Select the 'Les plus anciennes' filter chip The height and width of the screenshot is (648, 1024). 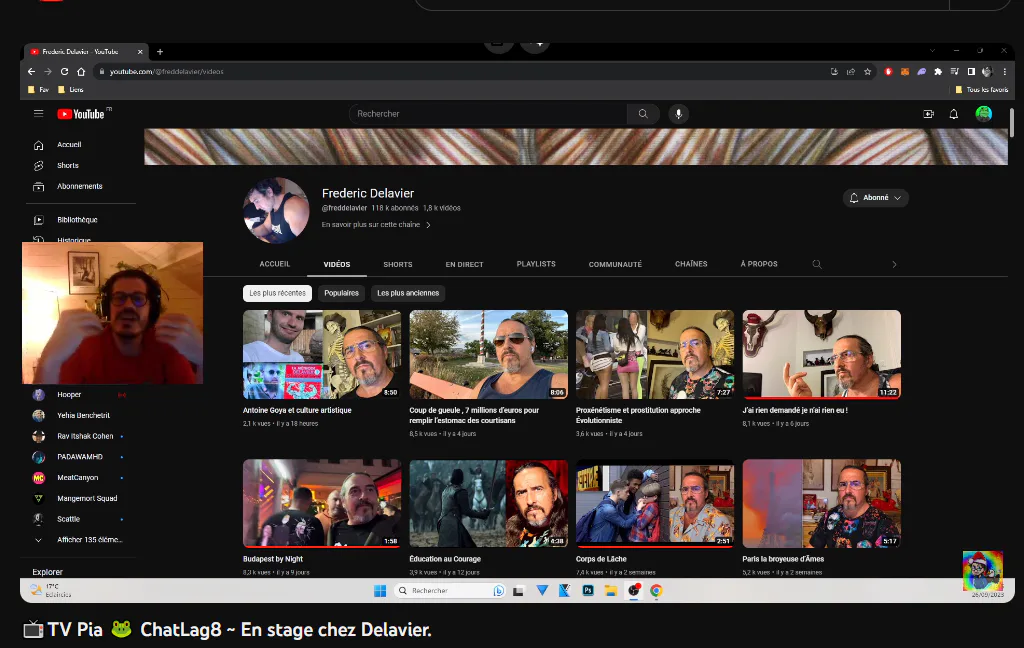408,293
